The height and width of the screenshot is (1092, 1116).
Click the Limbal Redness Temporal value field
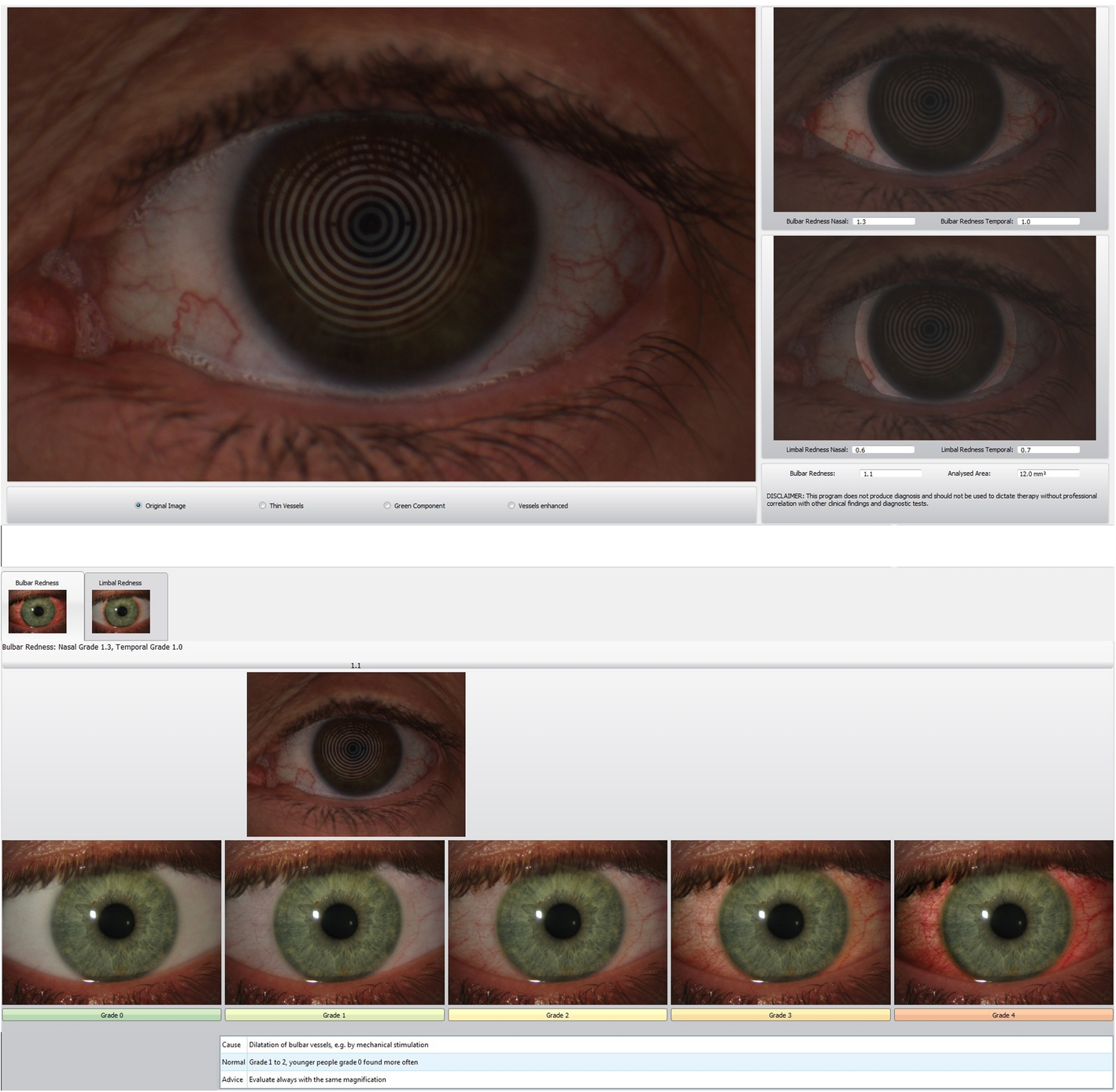(1048, 450)
